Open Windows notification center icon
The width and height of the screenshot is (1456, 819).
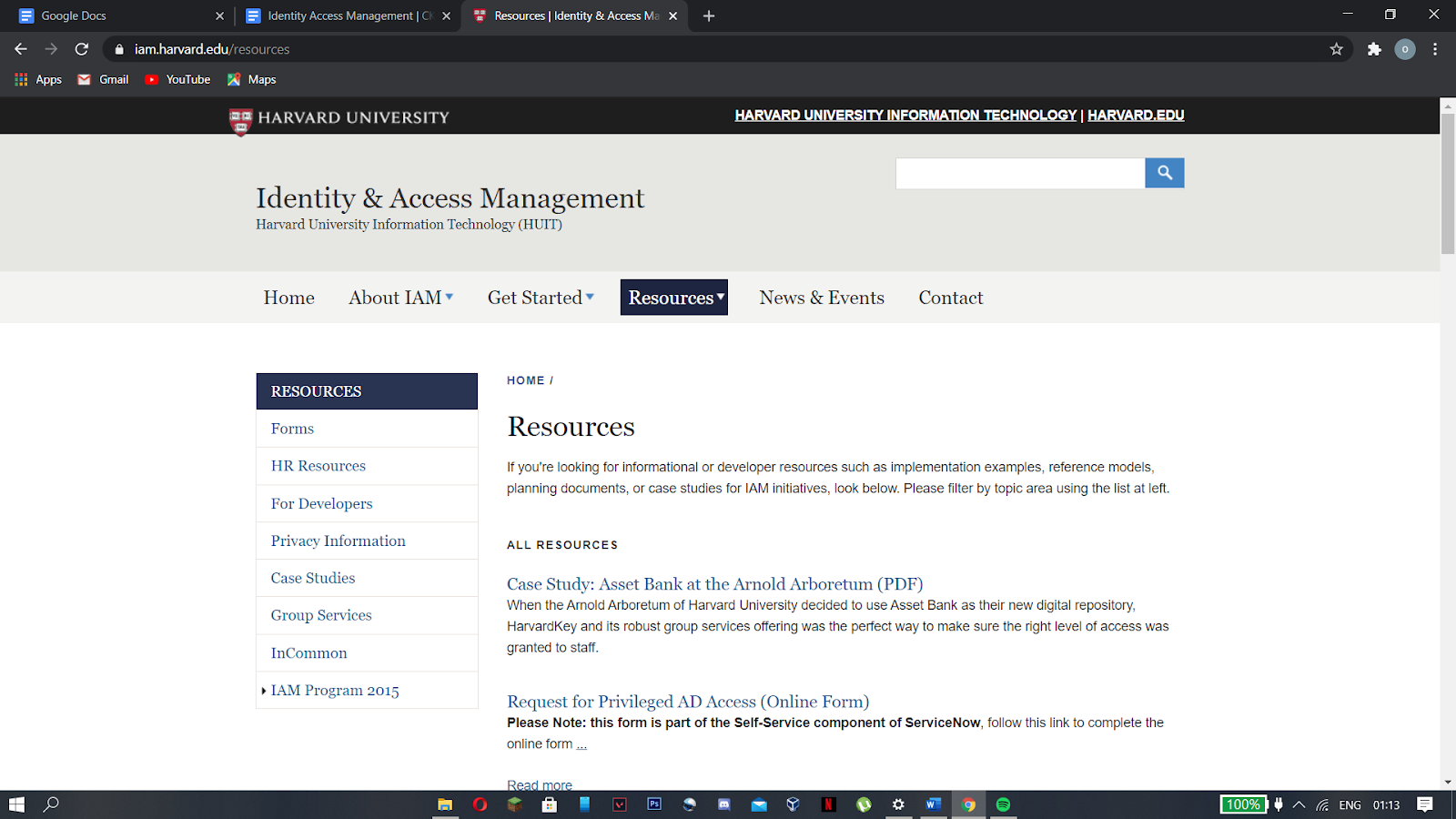coord(1425,804)
